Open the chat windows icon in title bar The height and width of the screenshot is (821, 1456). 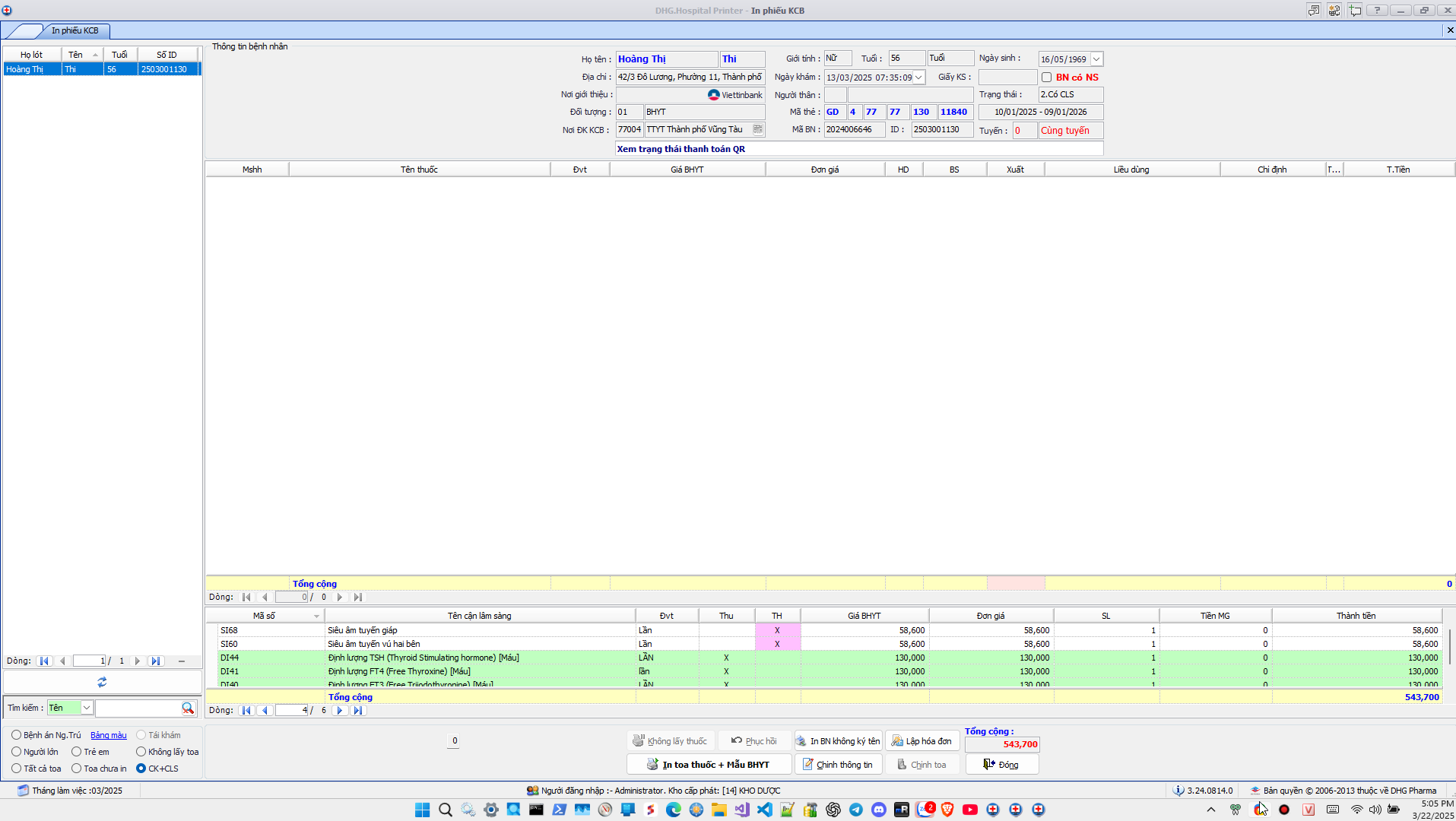tap(1314, 10)
